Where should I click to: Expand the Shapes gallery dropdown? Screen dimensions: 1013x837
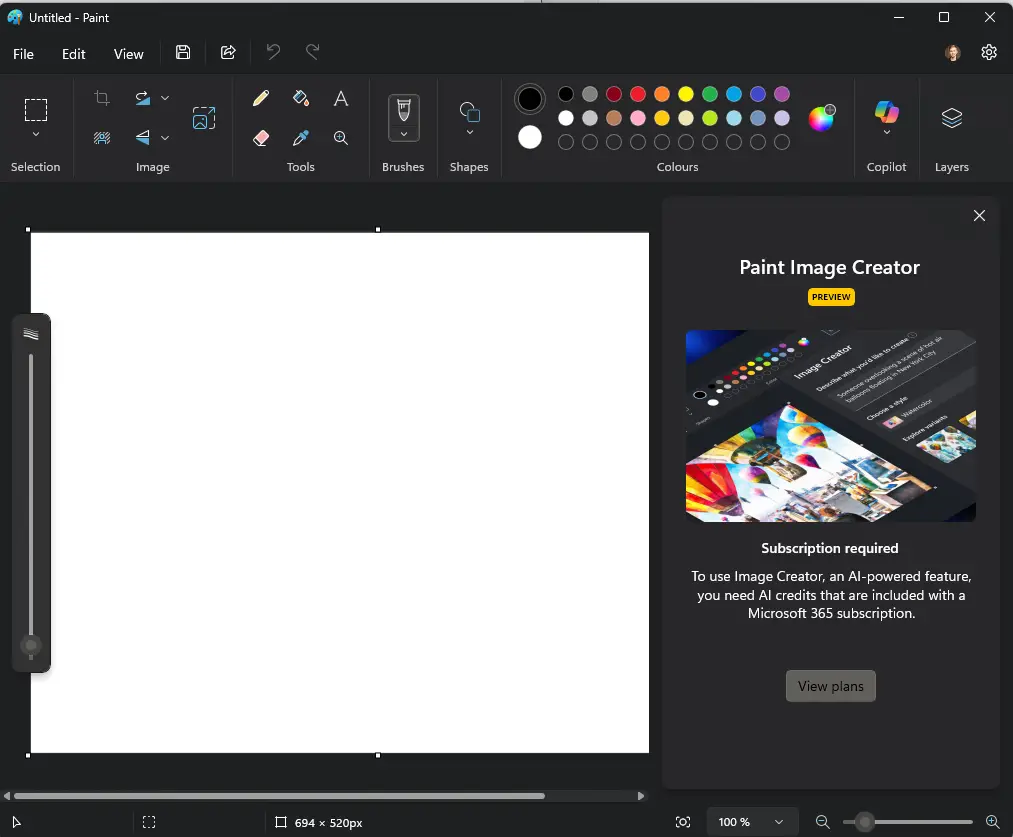[x=469, y=132]
